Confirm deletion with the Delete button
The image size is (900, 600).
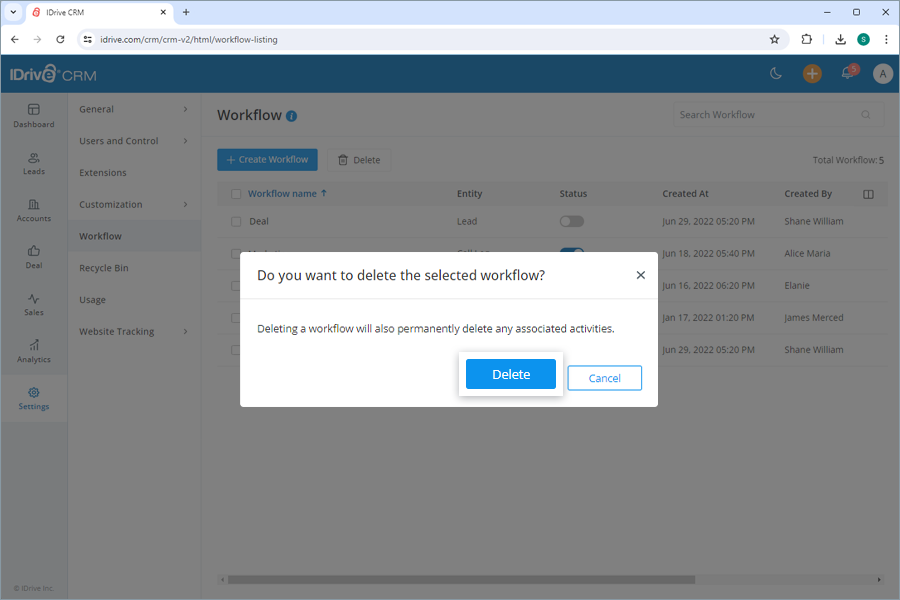[x=510, y=373]
